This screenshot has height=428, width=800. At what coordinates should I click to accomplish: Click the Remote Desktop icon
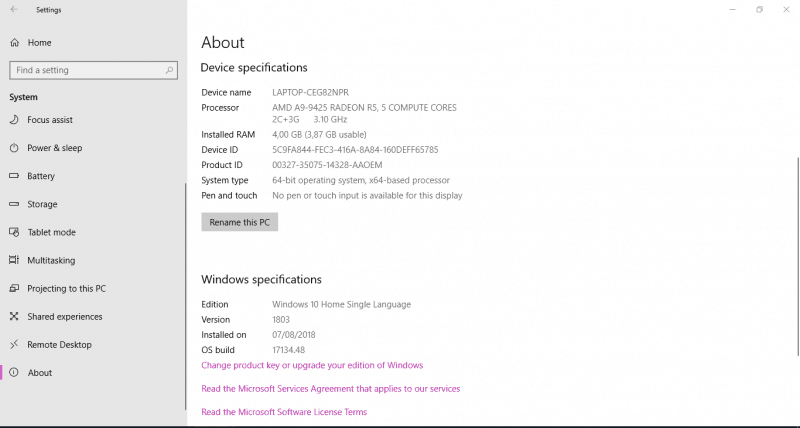(14, 344)
